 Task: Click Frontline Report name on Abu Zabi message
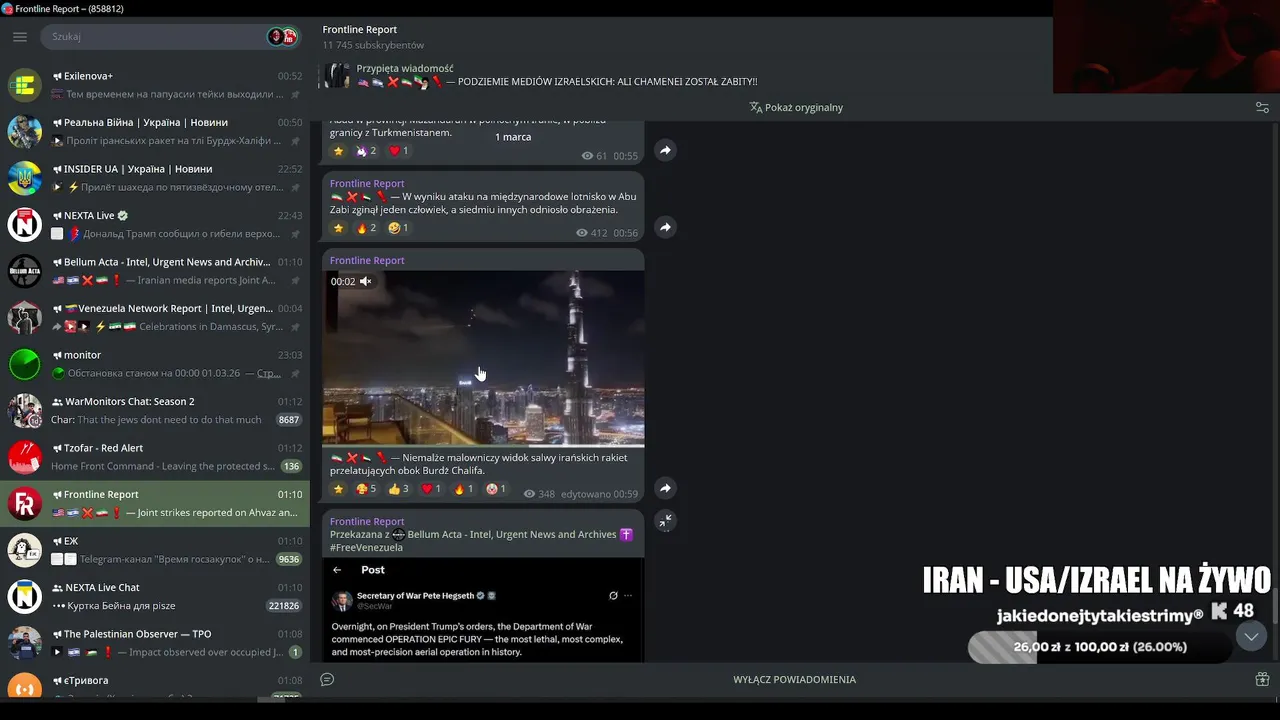367,183
